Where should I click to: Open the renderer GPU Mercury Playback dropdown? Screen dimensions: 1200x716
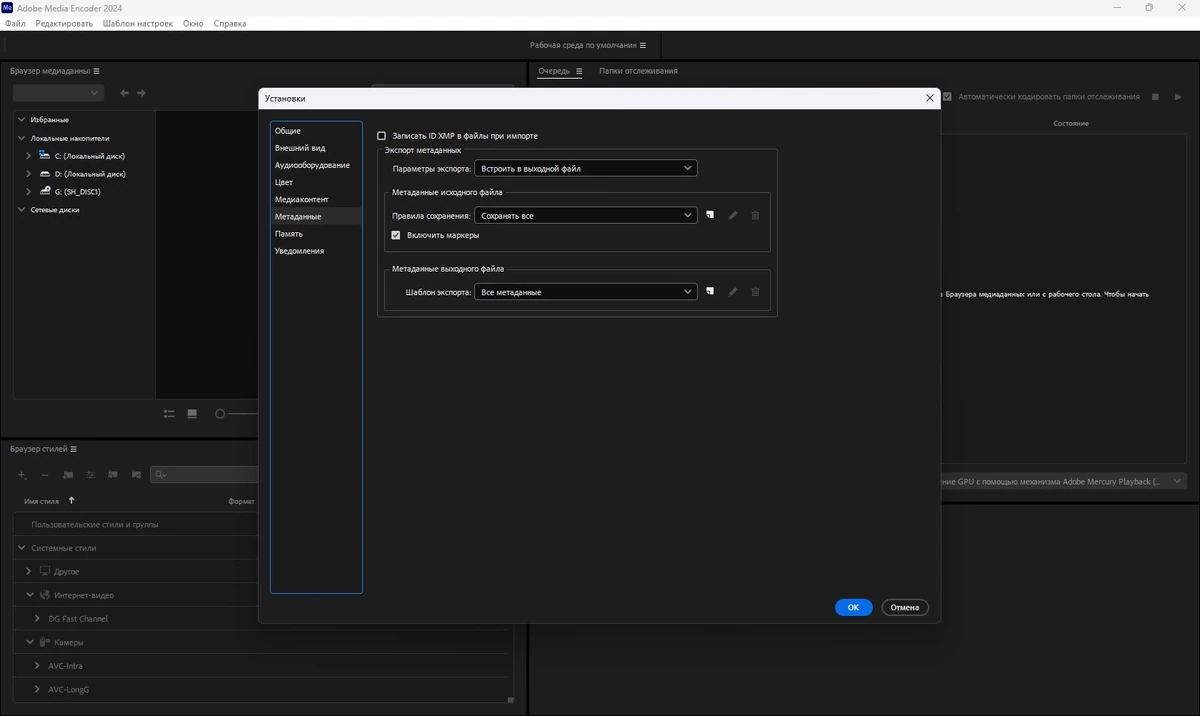pos(1062,481)
